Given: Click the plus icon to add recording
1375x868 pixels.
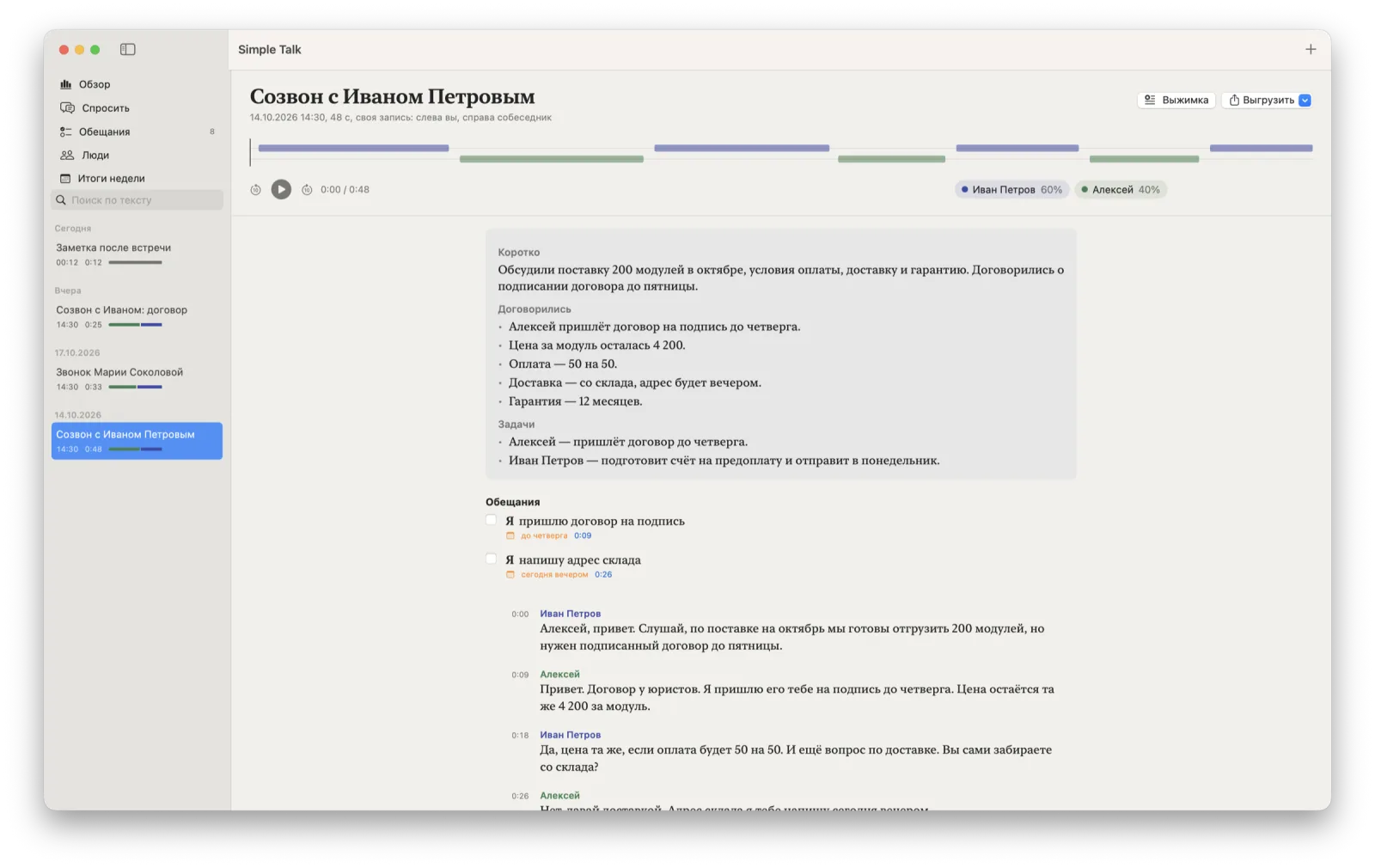Looking at the screenshot, I should (x=1310, y=49).
